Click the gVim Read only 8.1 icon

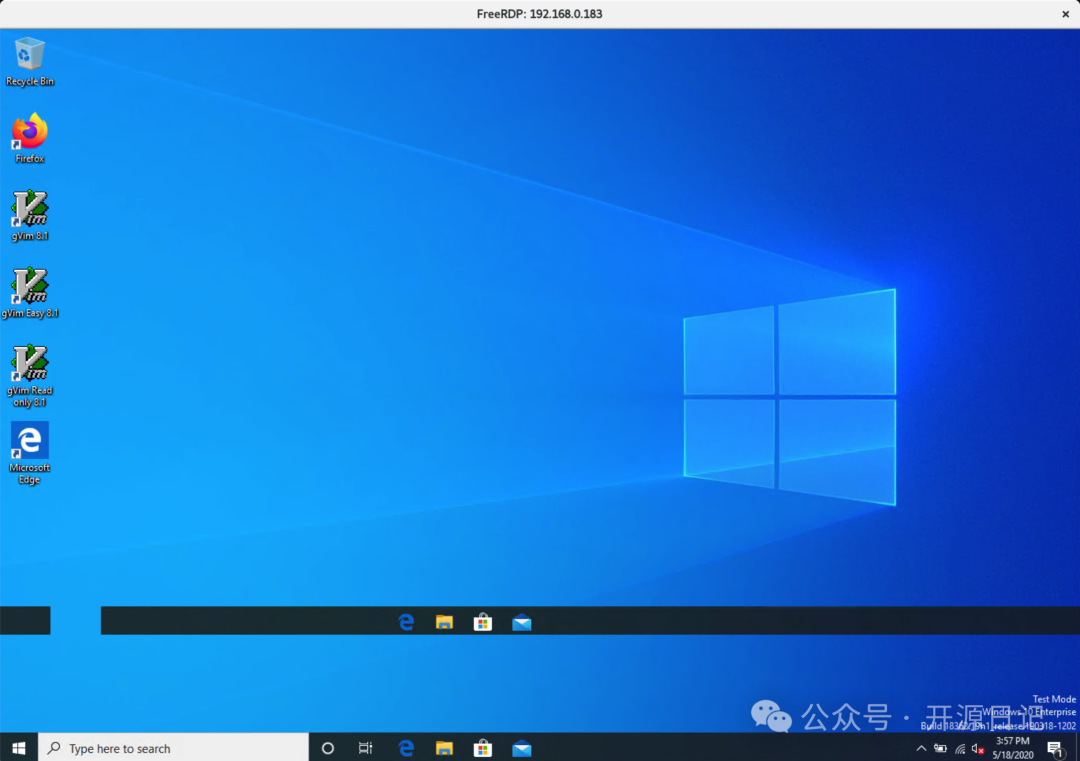tap(30, 364)
